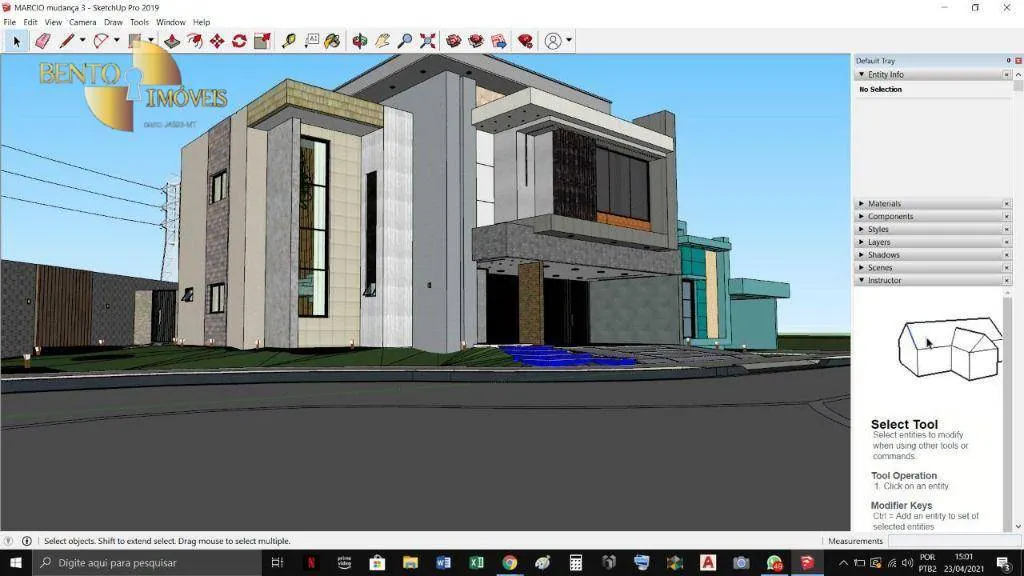The image size is (1024, 576).
Task: Open the Window menu
Action: click(x=170, y=22)
